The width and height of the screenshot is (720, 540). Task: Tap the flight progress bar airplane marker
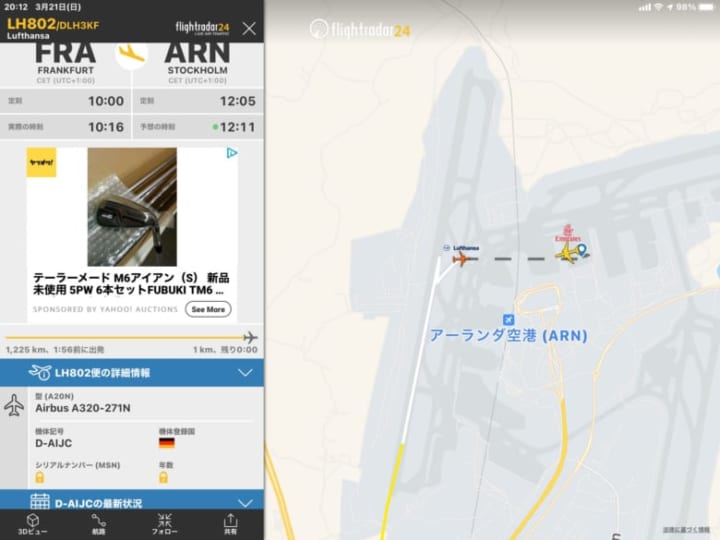[250, 338]
